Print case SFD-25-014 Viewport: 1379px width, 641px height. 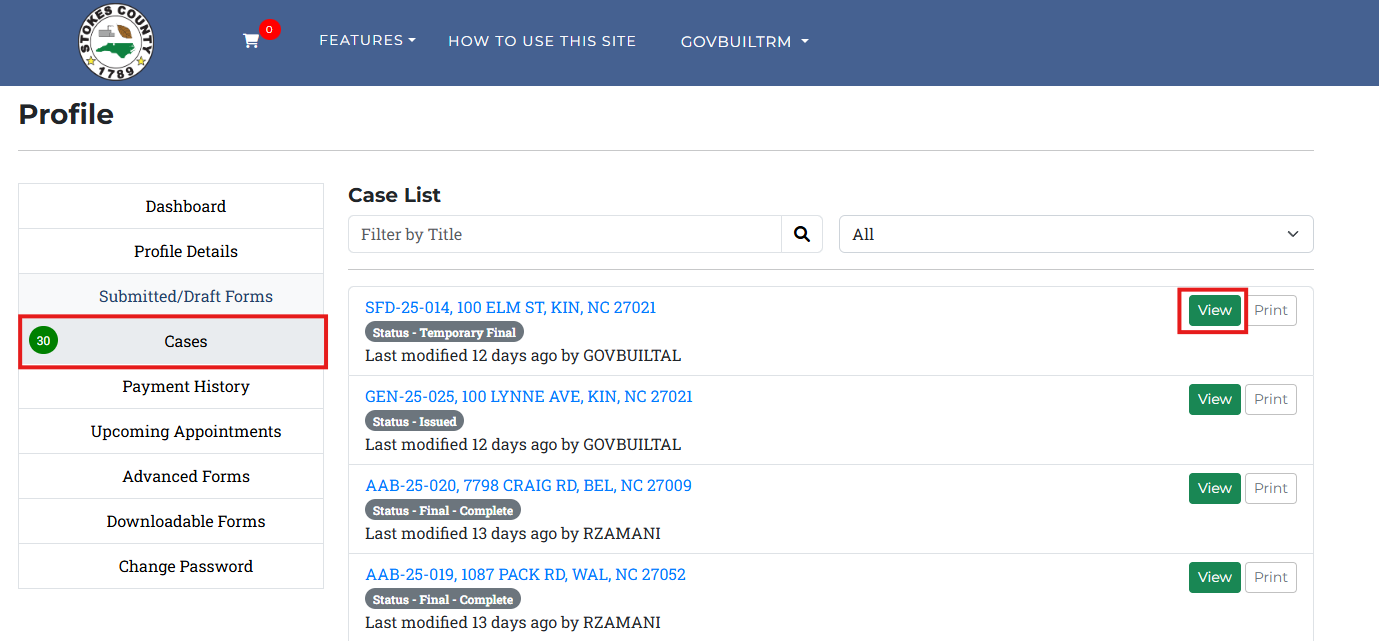click(1271, 310)
